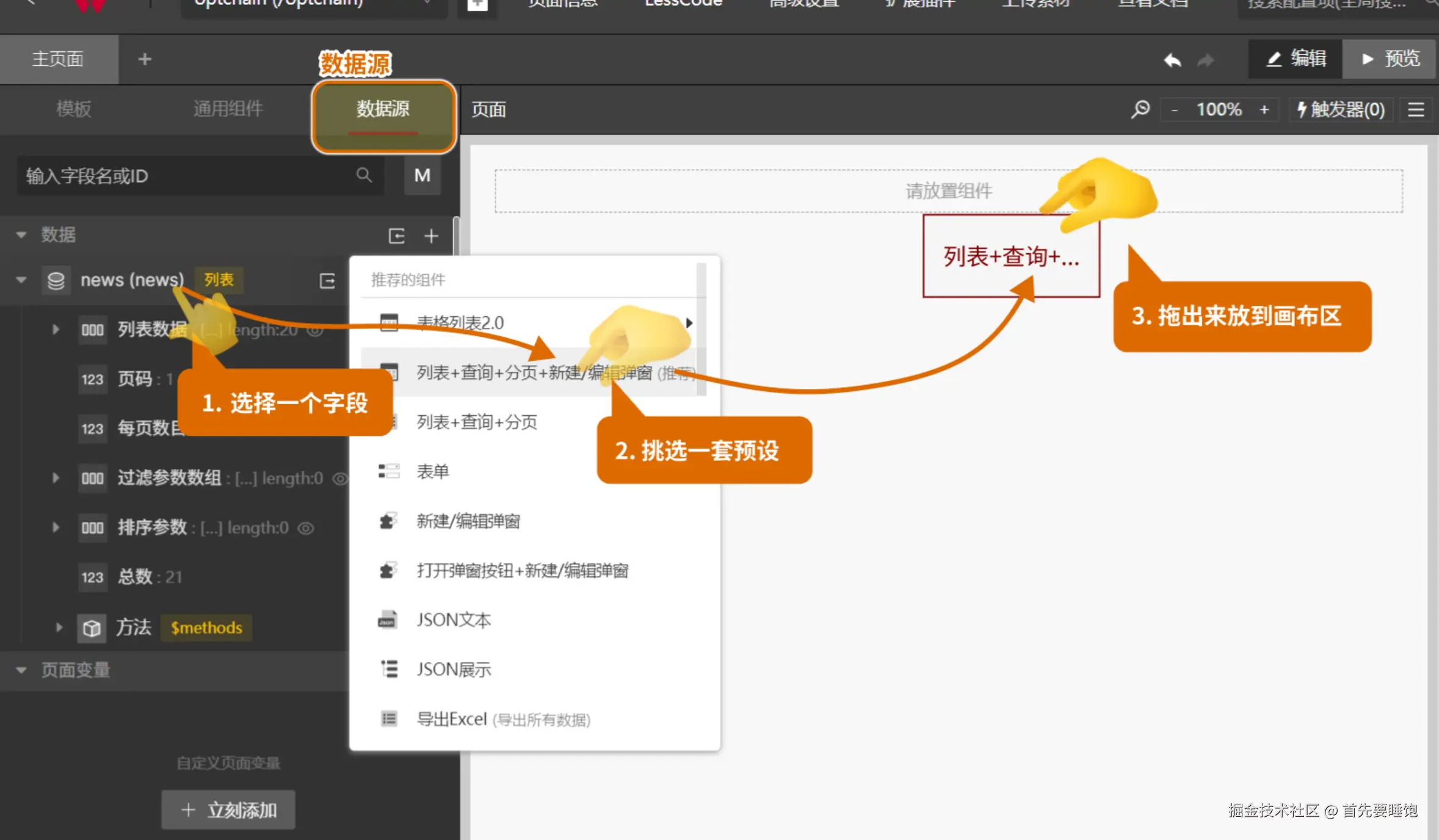Open the hamburger menu icon
The width and height of the screenshot is (1439, 840).
(1416, 110)
